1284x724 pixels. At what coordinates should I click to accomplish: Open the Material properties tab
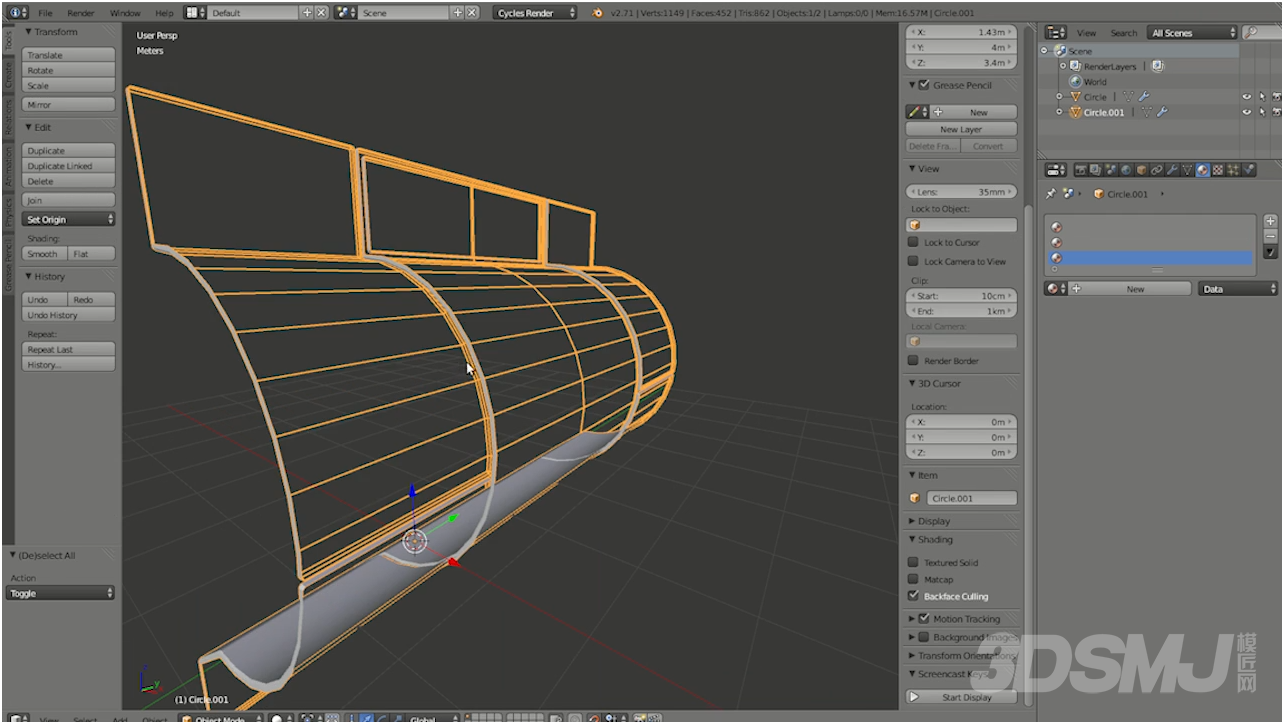(1203, 170)
